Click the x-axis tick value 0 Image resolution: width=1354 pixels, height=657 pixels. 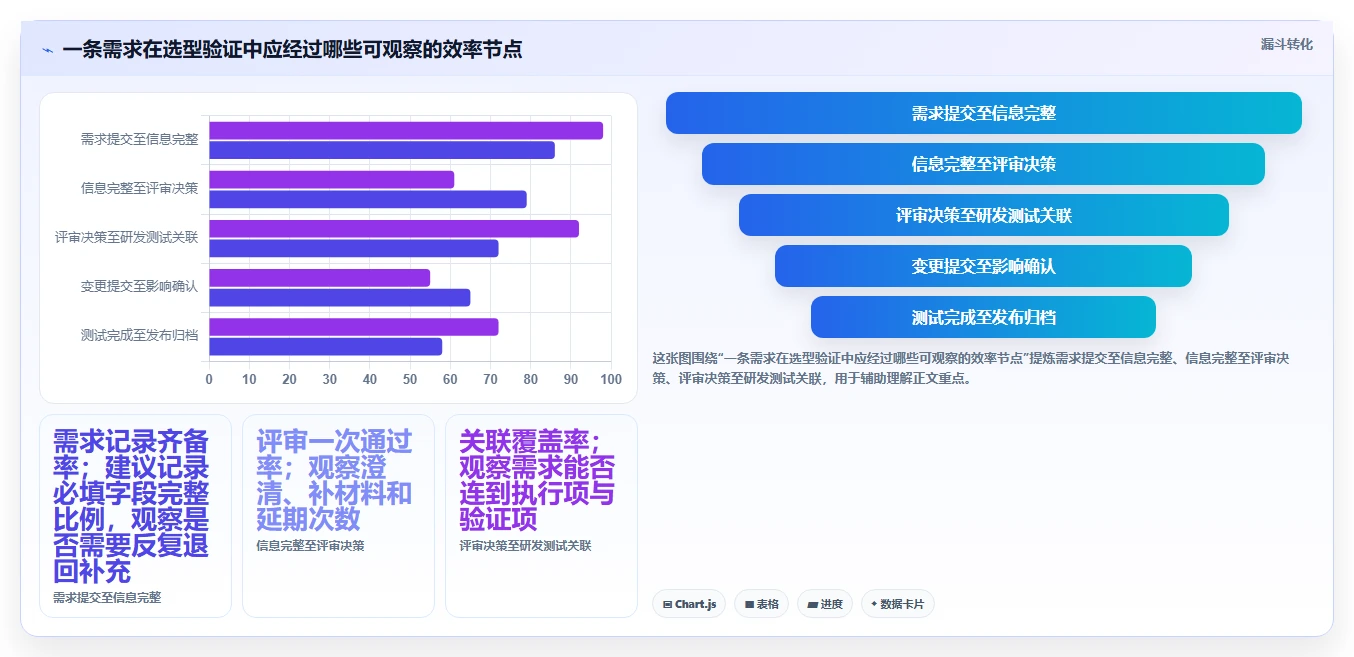[209, 380]
